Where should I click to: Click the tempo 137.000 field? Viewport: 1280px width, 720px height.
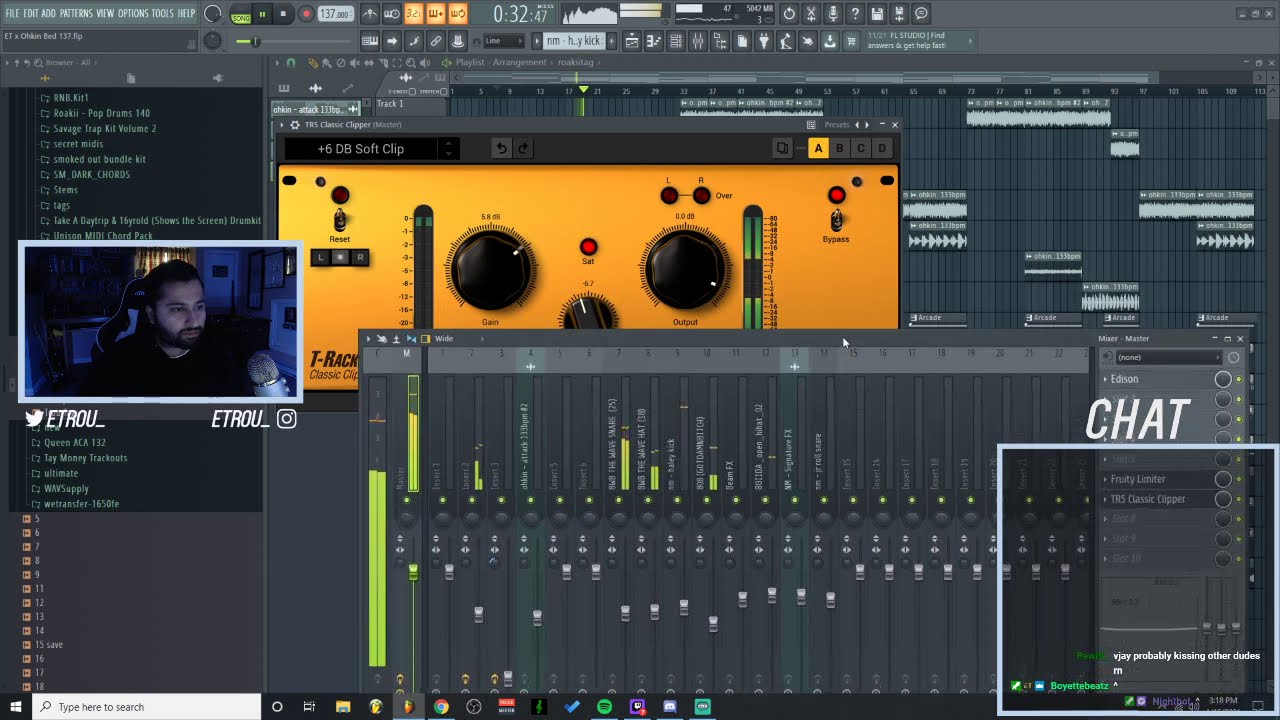coord(335,14)
